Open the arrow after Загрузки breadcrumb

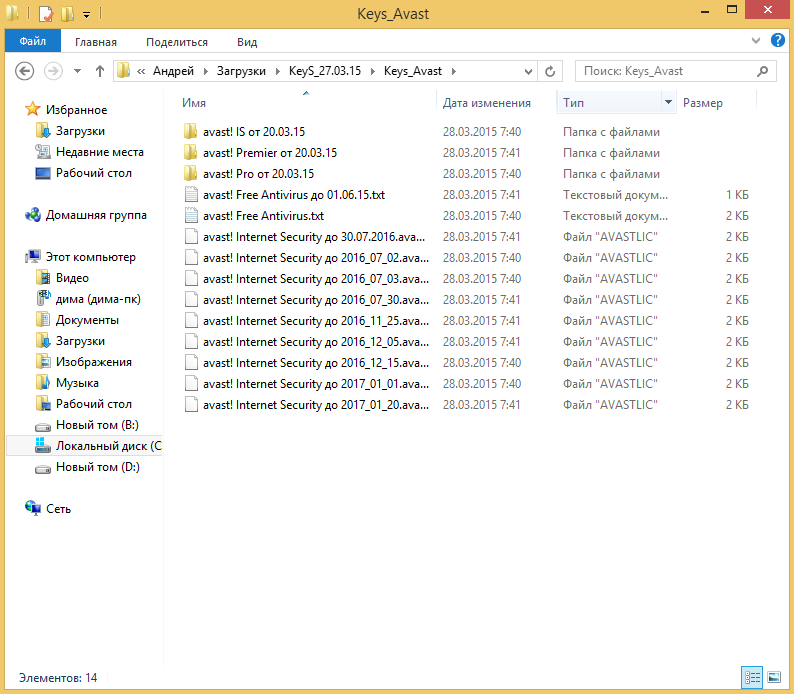pos(277,71)
